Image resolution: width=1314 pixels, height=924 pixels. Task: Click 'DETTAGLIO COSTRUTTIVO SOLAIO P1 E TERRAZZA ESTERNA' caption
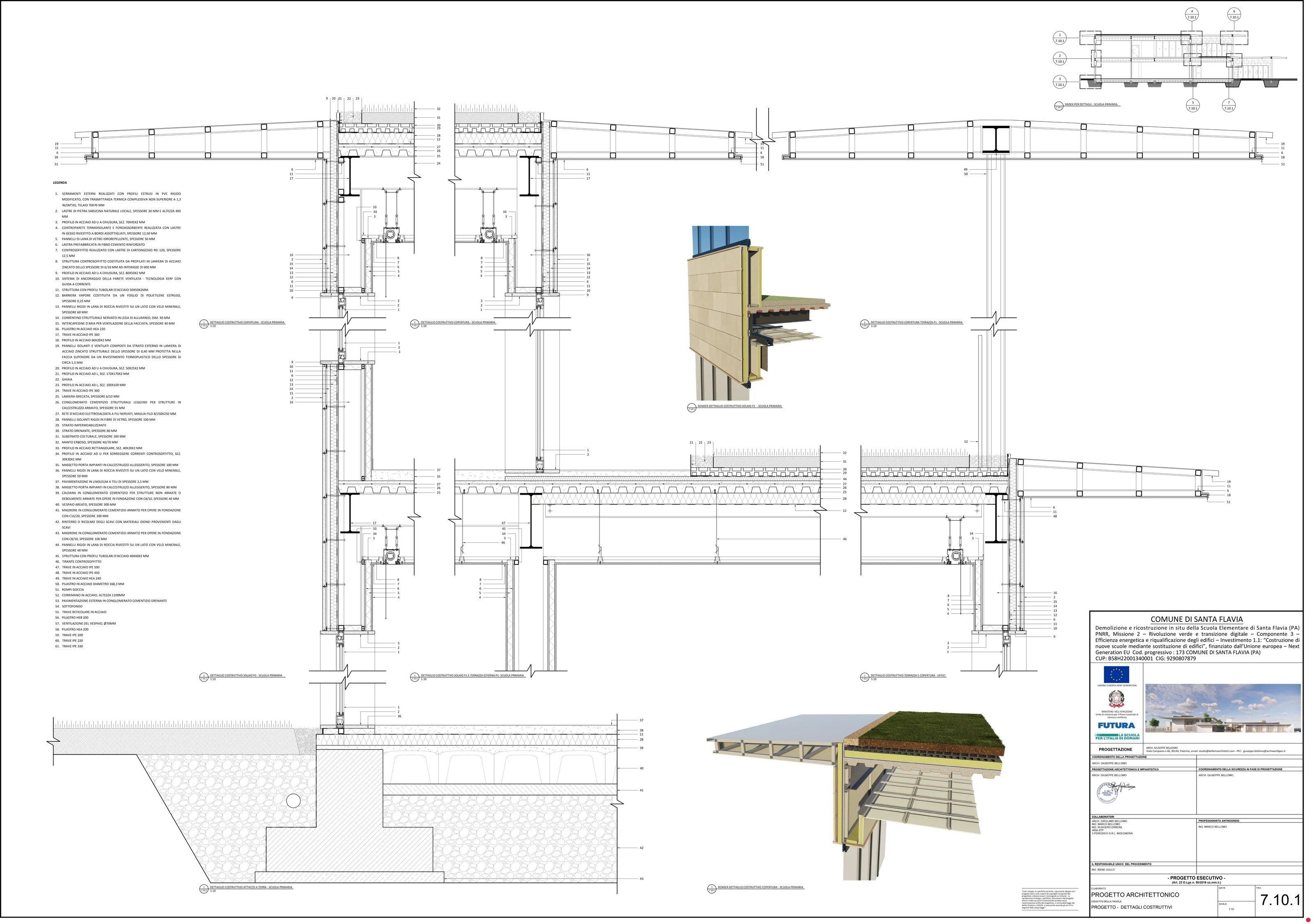click(x=472, y=675)
